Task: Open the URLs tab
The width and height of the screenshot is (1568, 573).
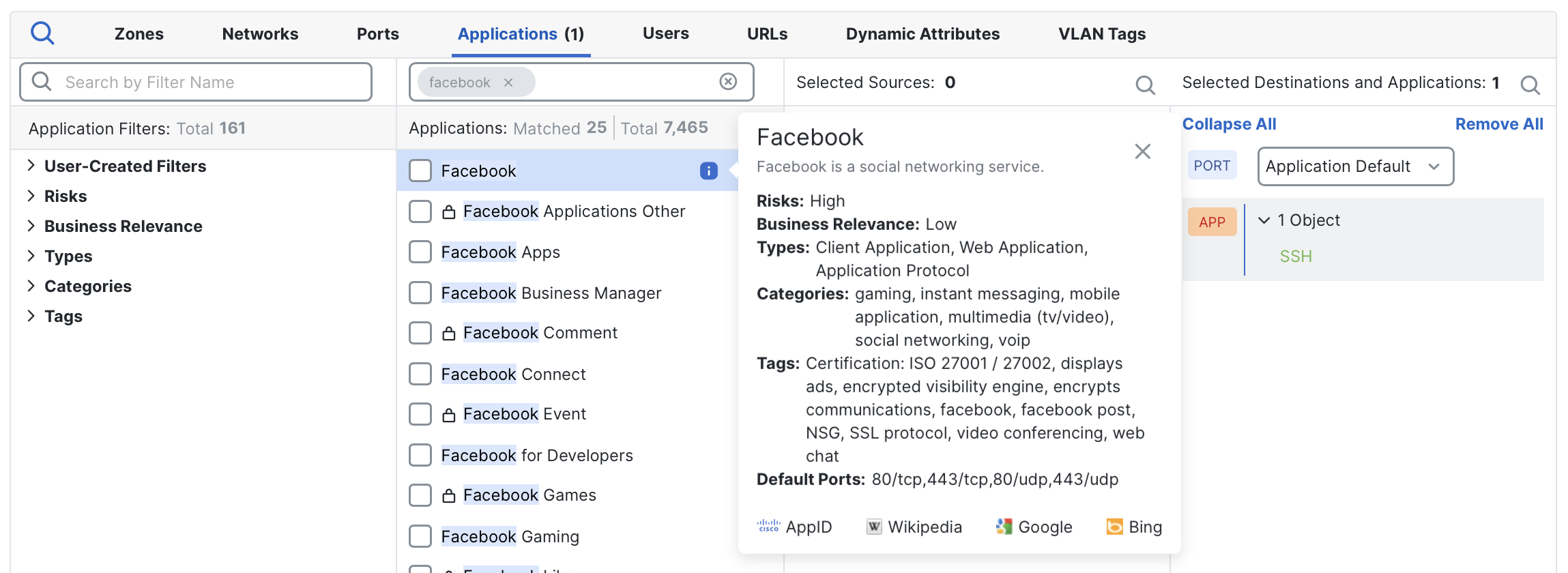Action: [x=767, y=34]
